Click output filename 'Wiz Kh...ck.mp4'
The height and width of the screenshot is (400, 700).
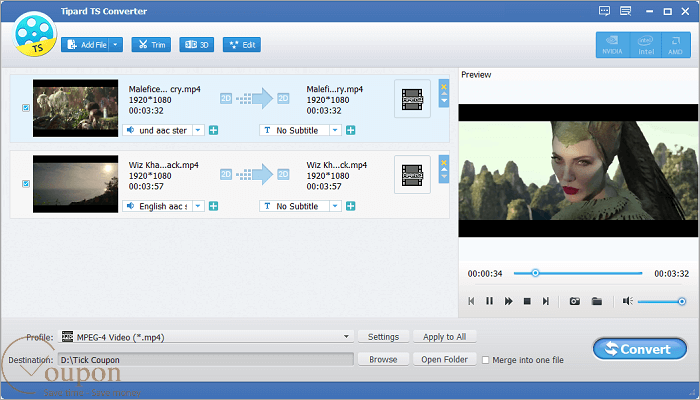coord(337,165)
